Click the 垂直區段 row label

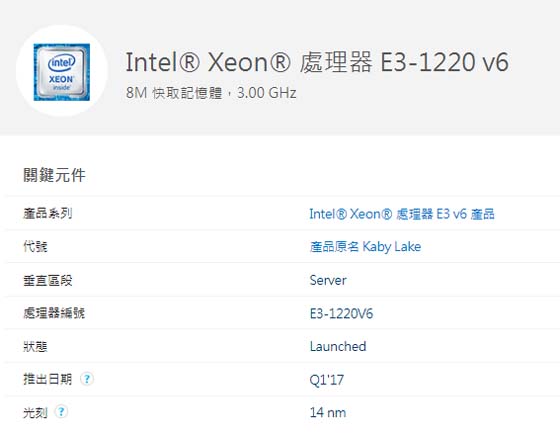[x=48, y=280]
